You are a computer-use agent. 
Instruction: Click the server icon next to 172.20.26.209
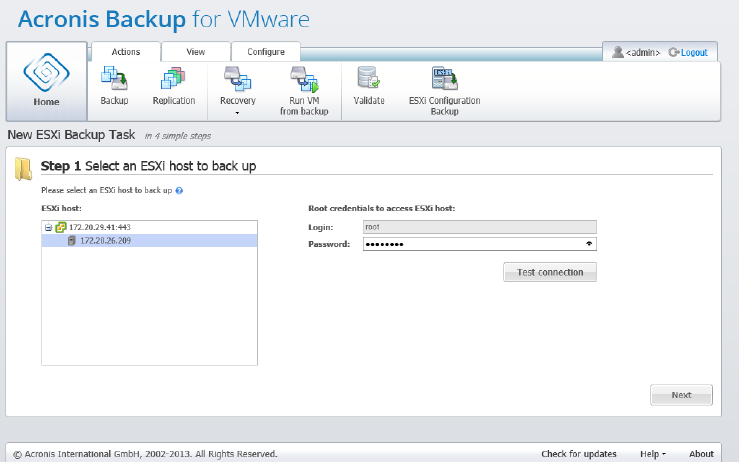coord(72,240)
